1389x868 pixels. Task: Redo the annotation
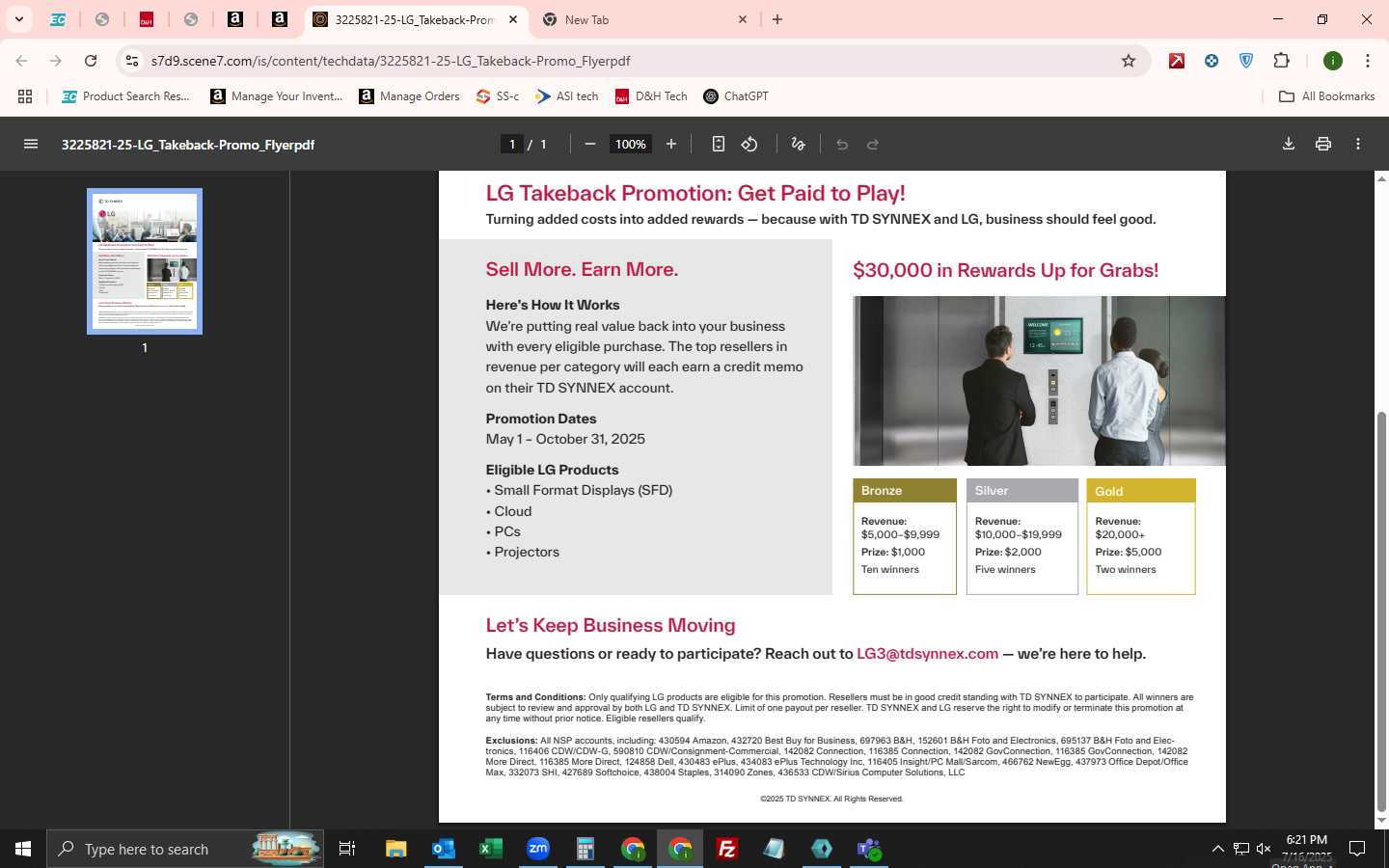pyautogui.click(x=873, y=144)
